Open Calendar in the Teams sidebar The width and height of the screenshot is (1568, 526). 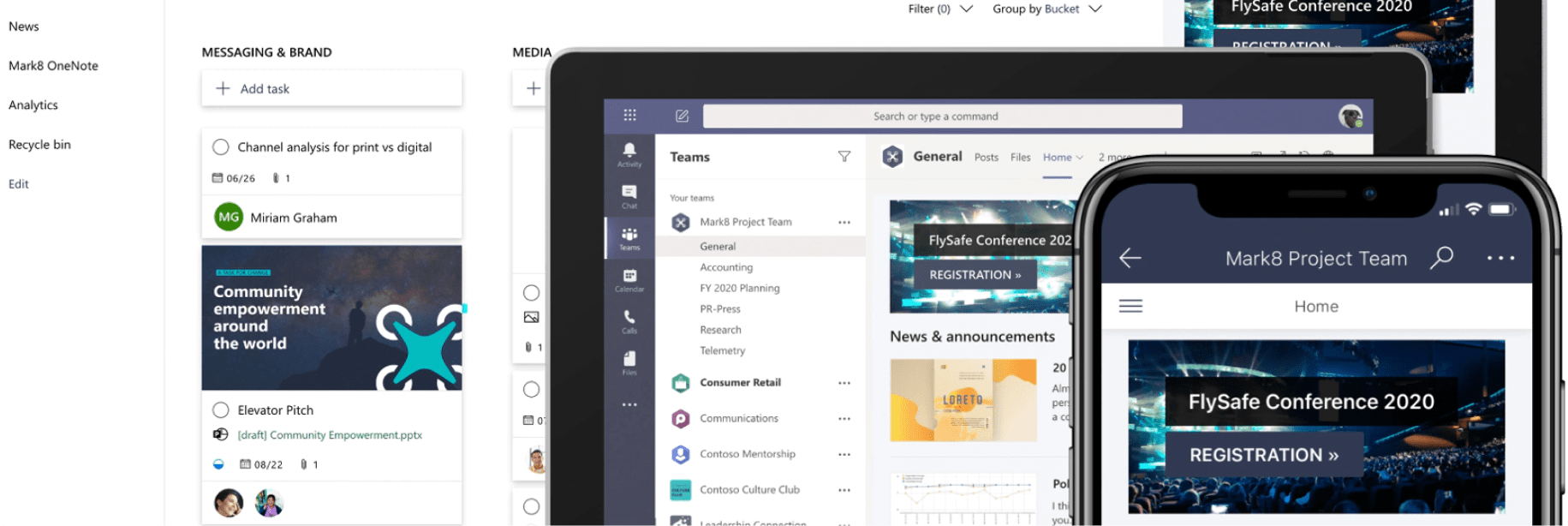pos(629,280)
